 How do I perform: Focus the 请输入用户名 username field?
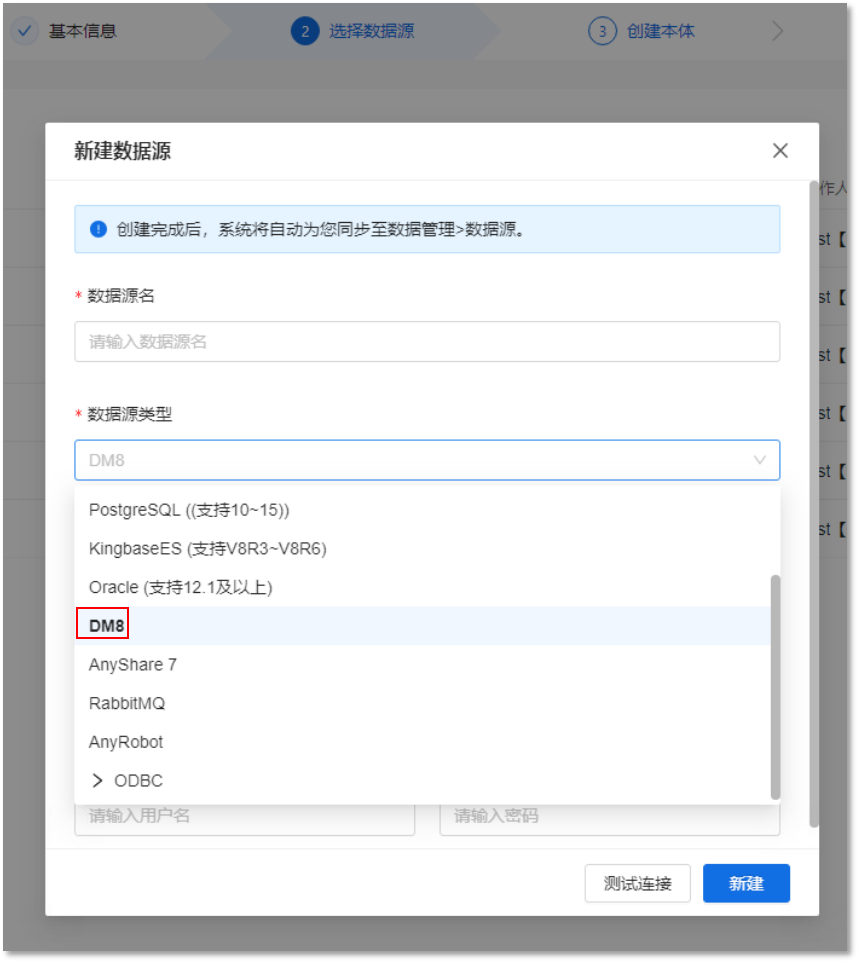click(245, 817)
